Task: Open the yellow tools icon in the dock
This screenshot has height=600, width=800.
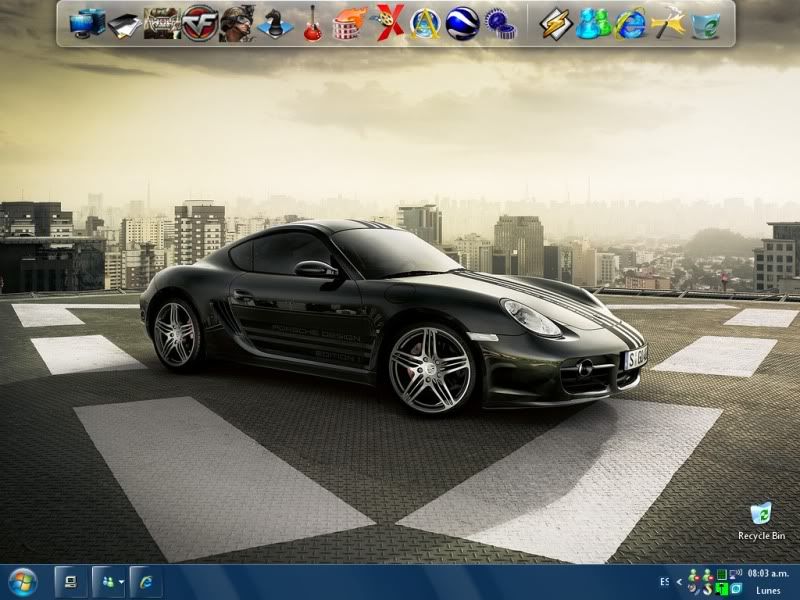Action: 668,23
